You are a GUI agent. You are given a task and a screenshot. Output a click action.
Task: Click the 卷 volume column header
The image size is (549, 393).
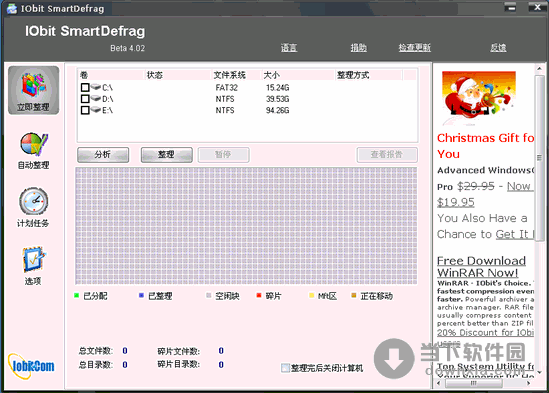coord(111,75)
